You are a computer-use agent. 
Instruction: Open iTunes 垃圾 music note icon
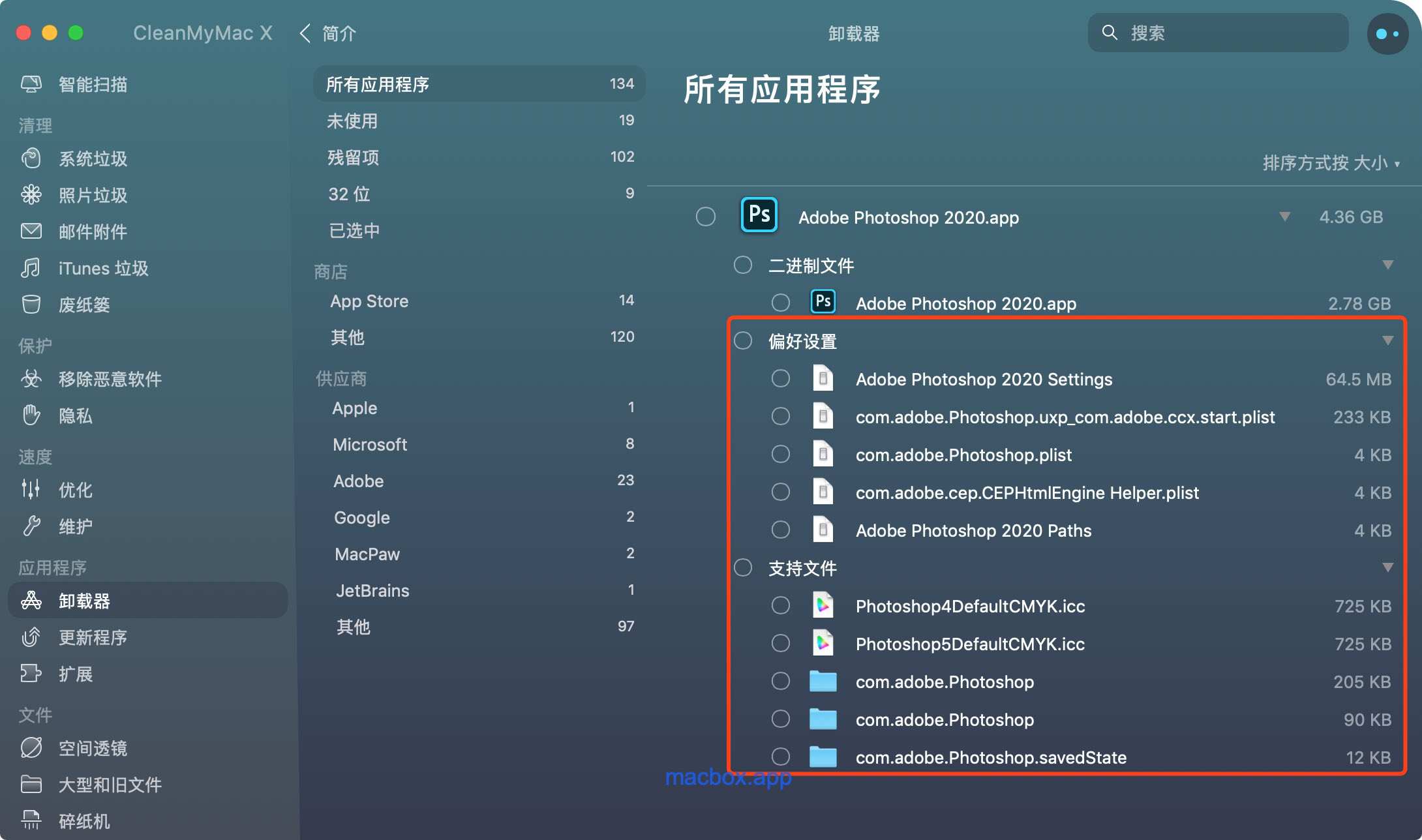31,267
